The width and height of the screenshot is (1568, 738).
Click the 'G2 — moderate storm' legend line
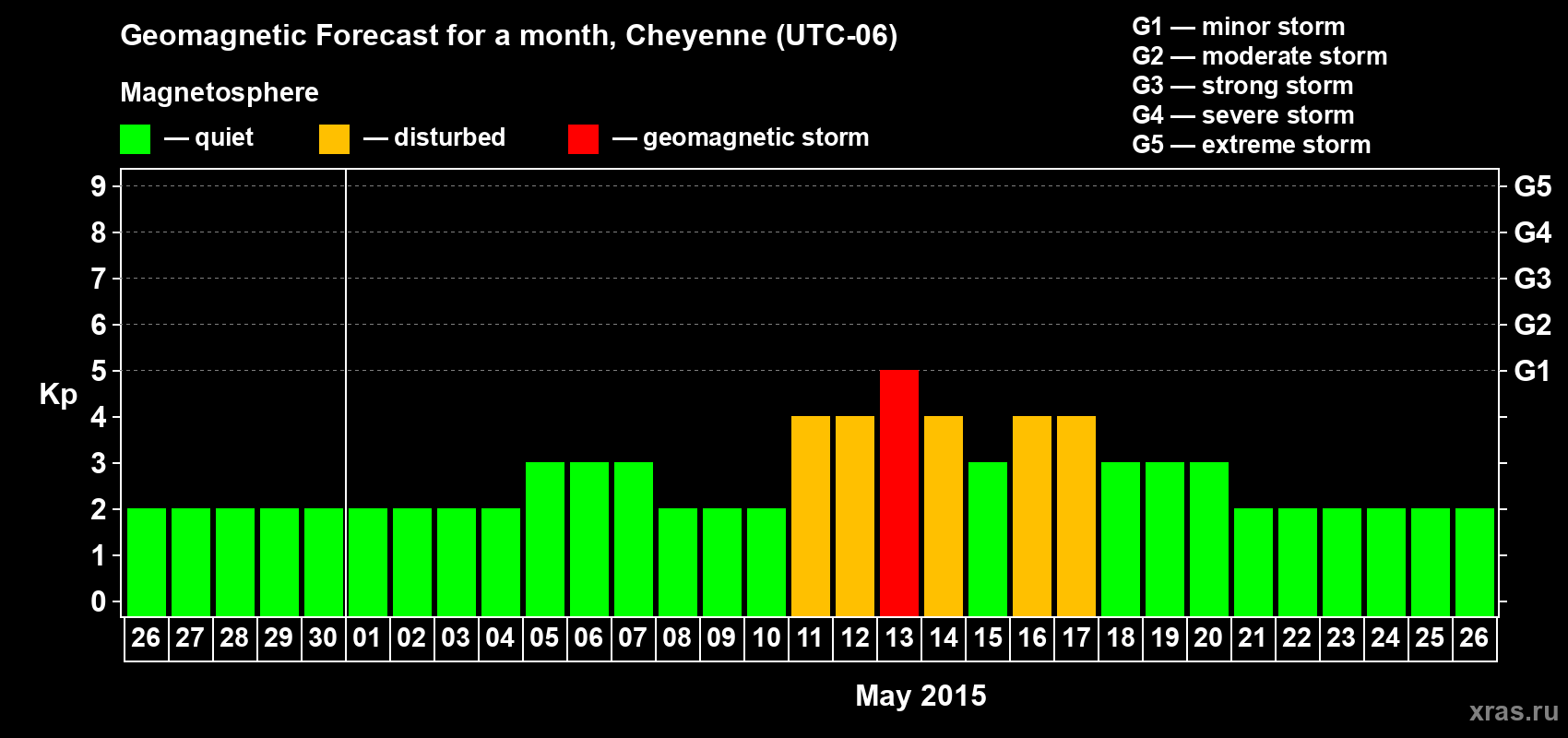[x=1259, y=56]
